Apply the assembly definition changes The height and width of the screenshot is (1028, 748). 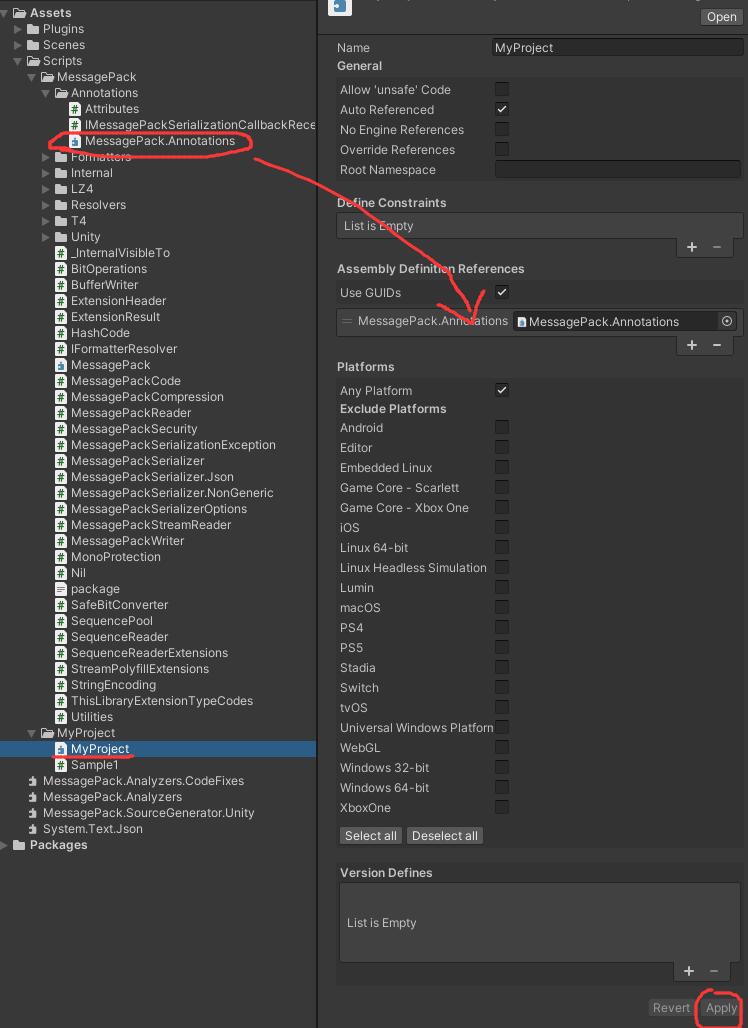pos(719,1008)
